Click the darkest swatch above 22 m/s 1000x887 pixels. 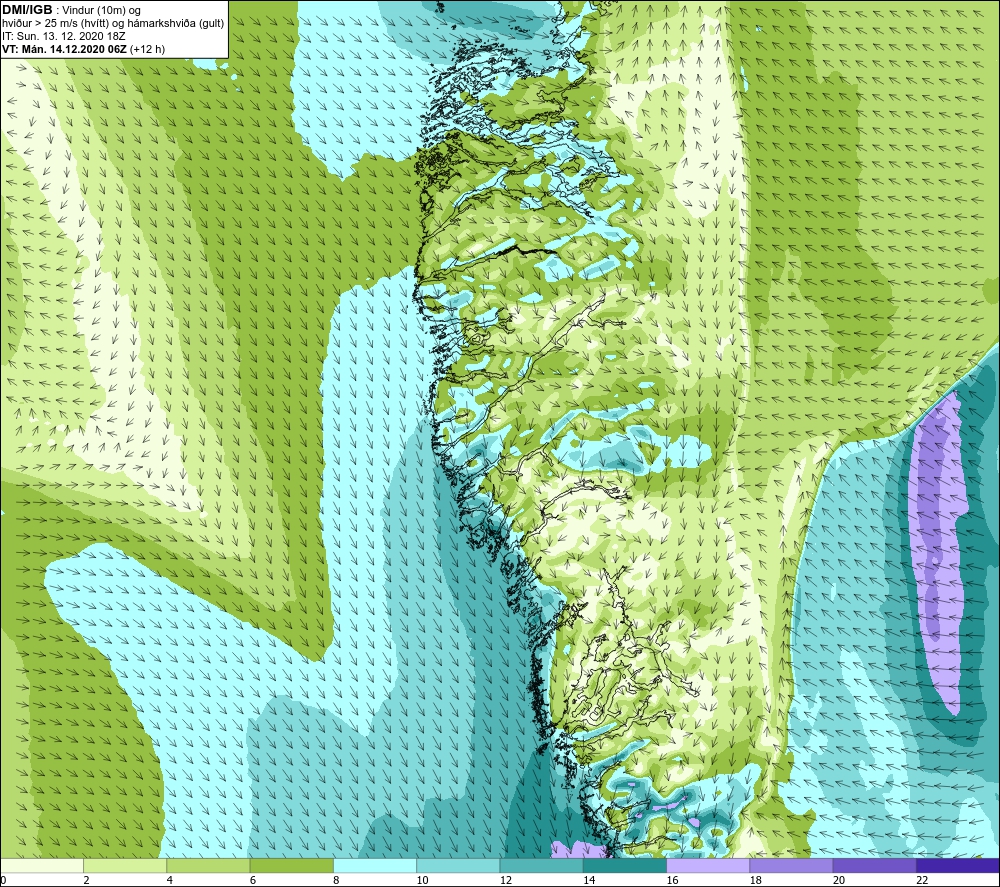(958, 865)
